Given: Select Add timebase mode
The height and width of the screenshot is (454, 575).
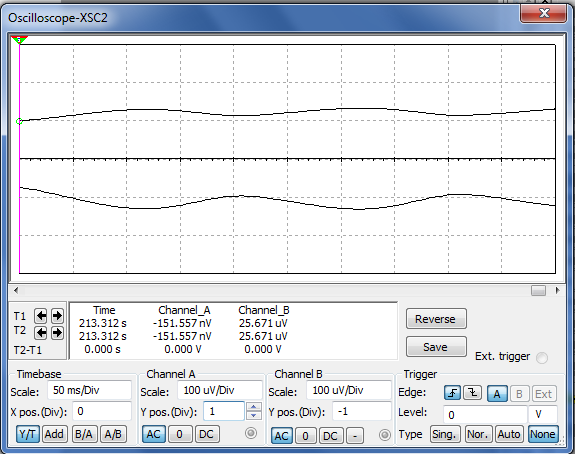Looking at the screenshot, I should point(54,435).
